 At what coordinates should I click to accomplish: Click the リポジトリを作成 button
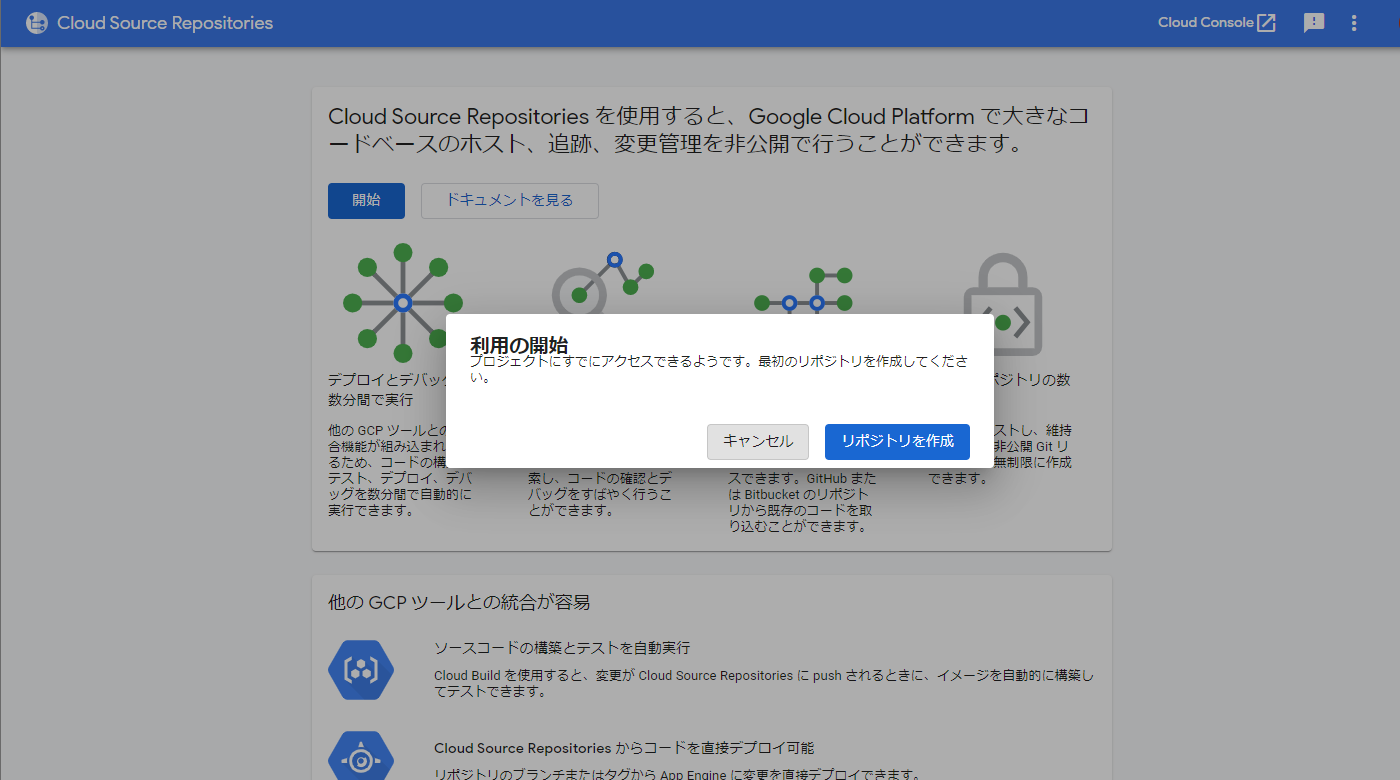897,441
